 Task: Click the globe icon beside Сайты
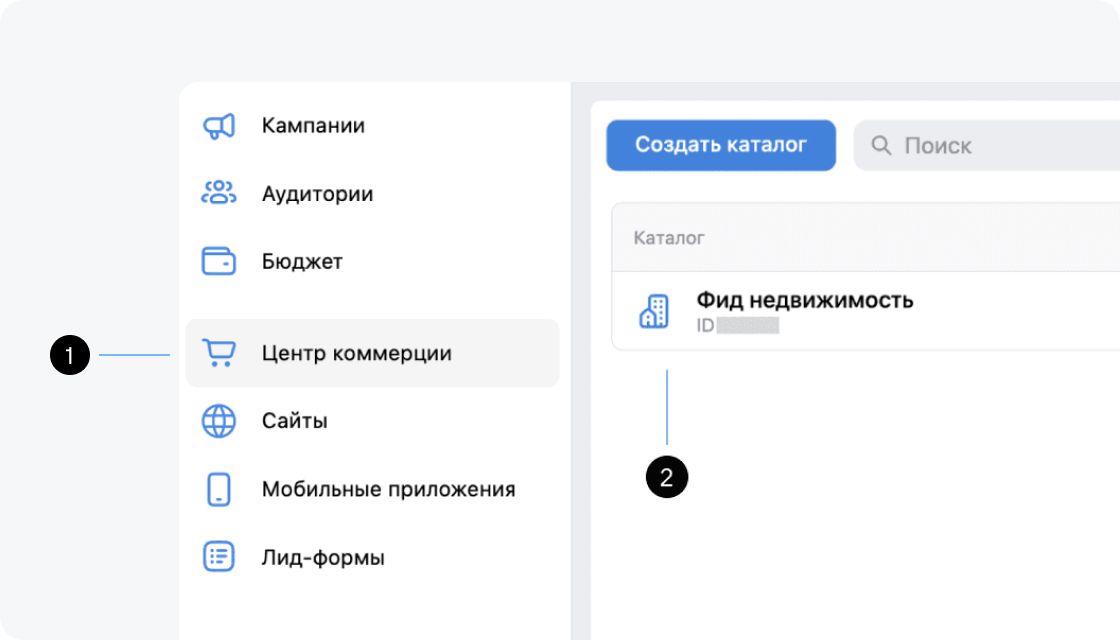(219, 421)
